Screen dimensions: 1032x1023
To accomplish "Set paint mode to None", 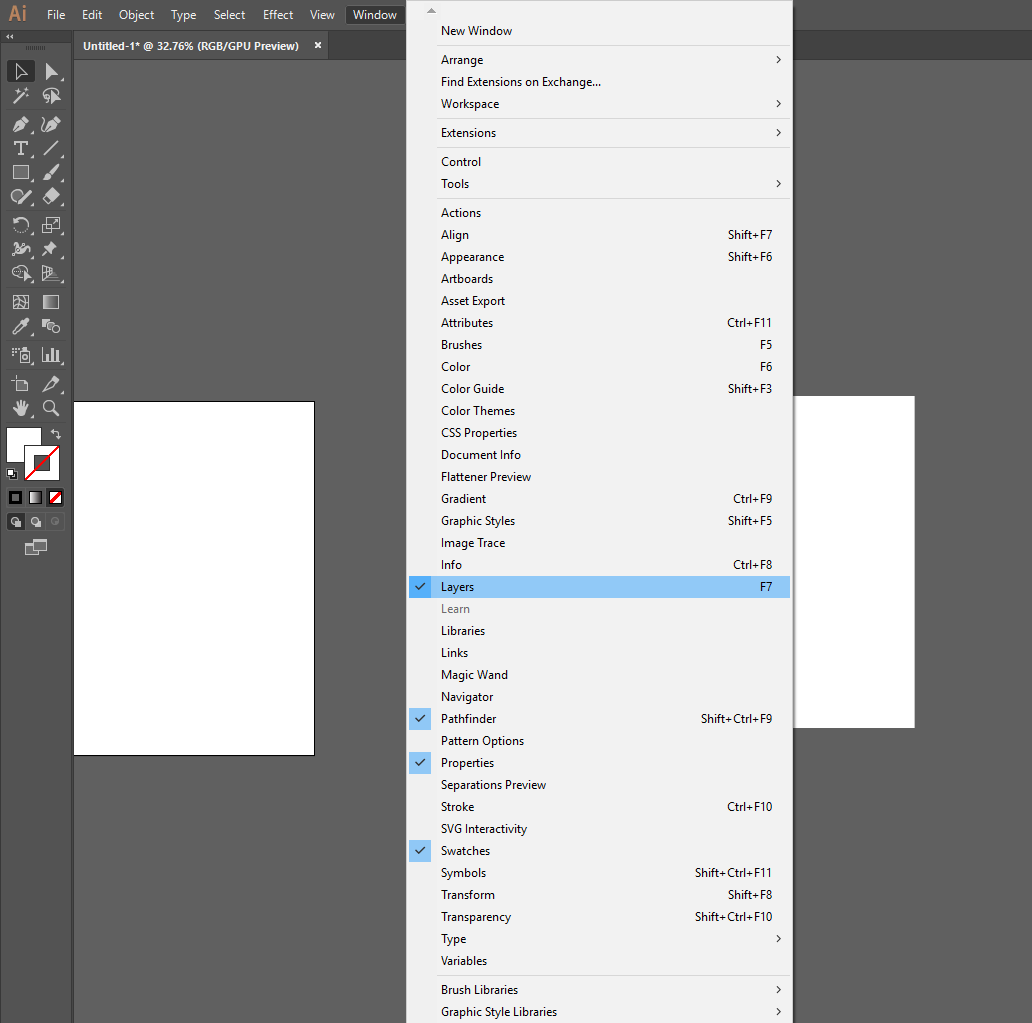I will pyautogui.click(x=55, y=498).
